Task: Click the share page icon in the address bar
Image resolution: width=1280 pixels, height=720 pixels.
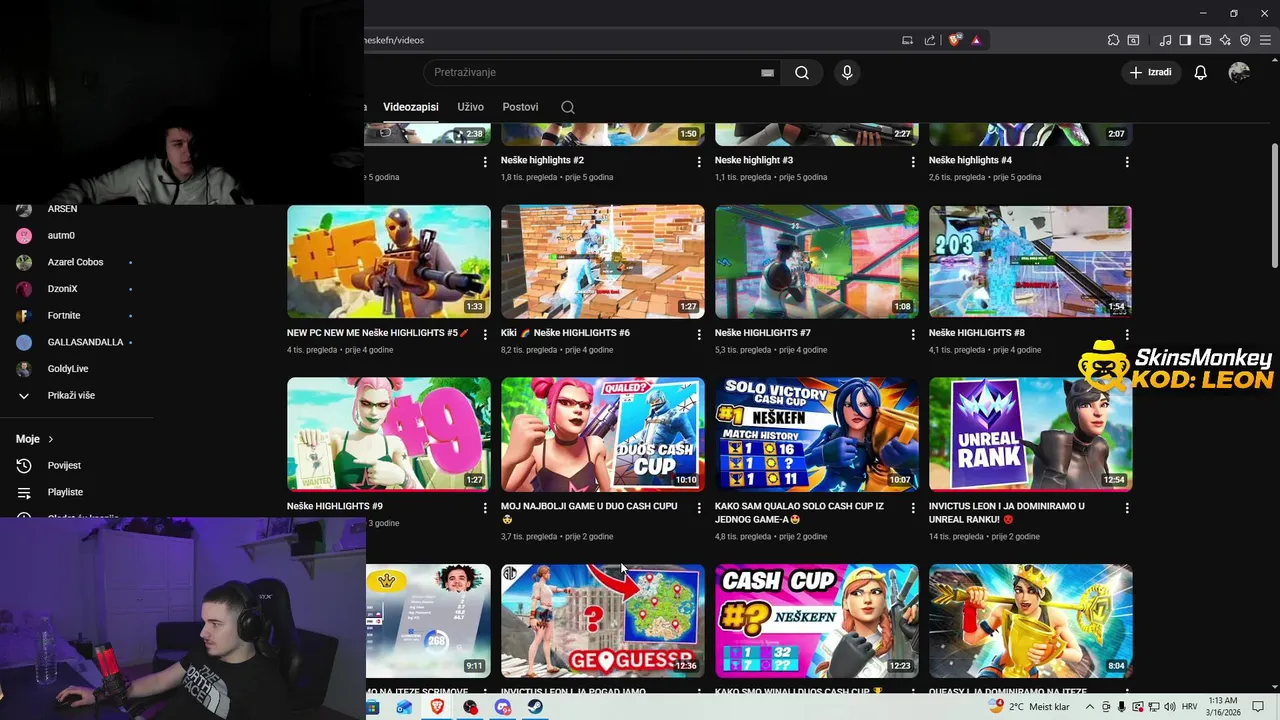Action: (930, 40)
